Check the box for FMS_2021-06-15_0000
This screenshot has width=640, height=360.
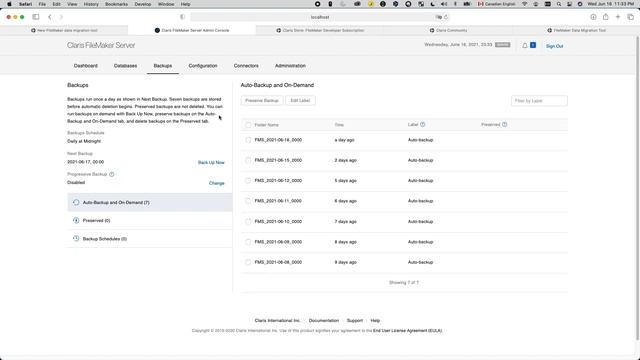[x=248, y=160]
